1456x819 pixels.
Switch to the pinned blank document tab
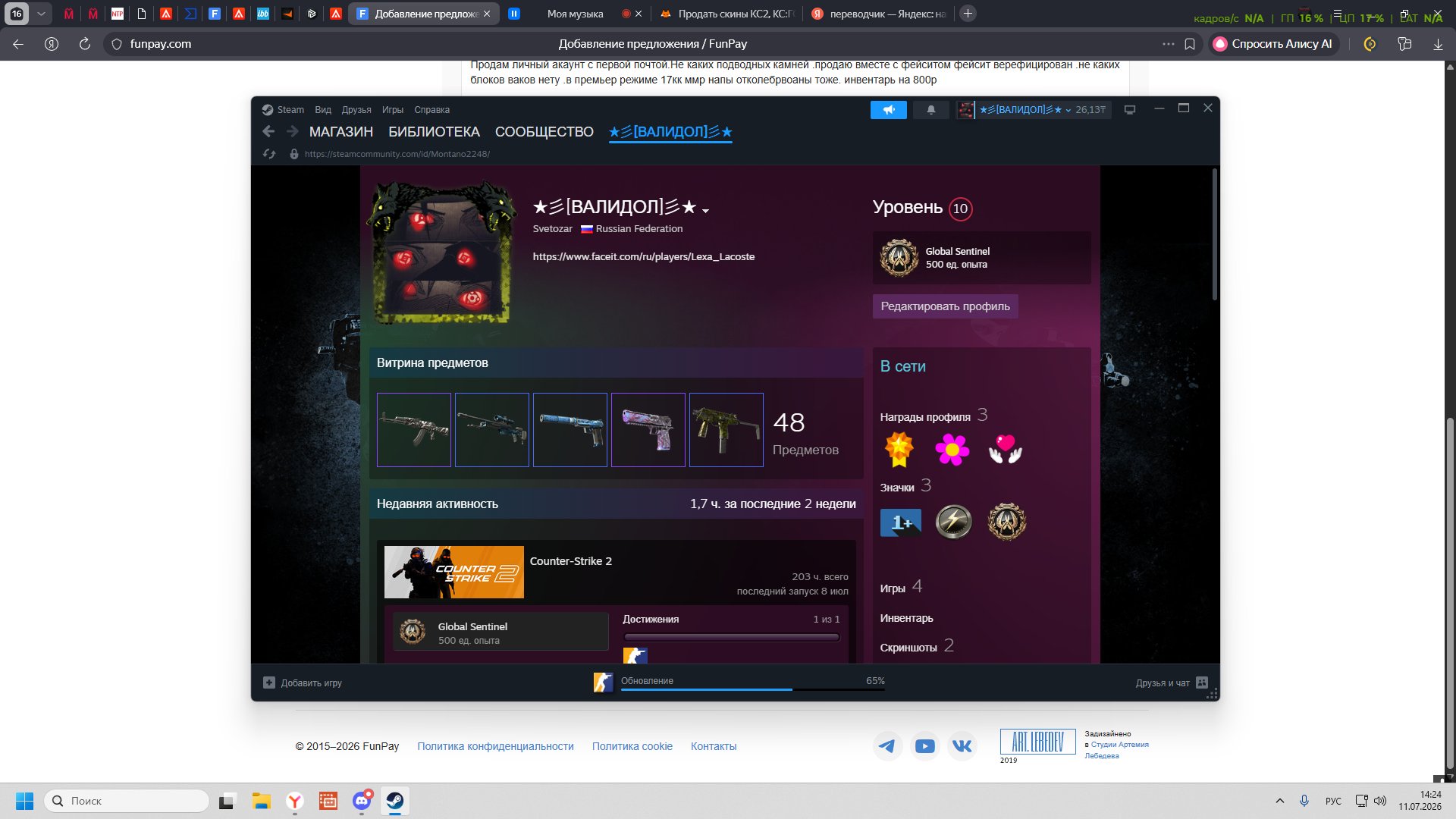pyautogui.click(x=142, y=14)
